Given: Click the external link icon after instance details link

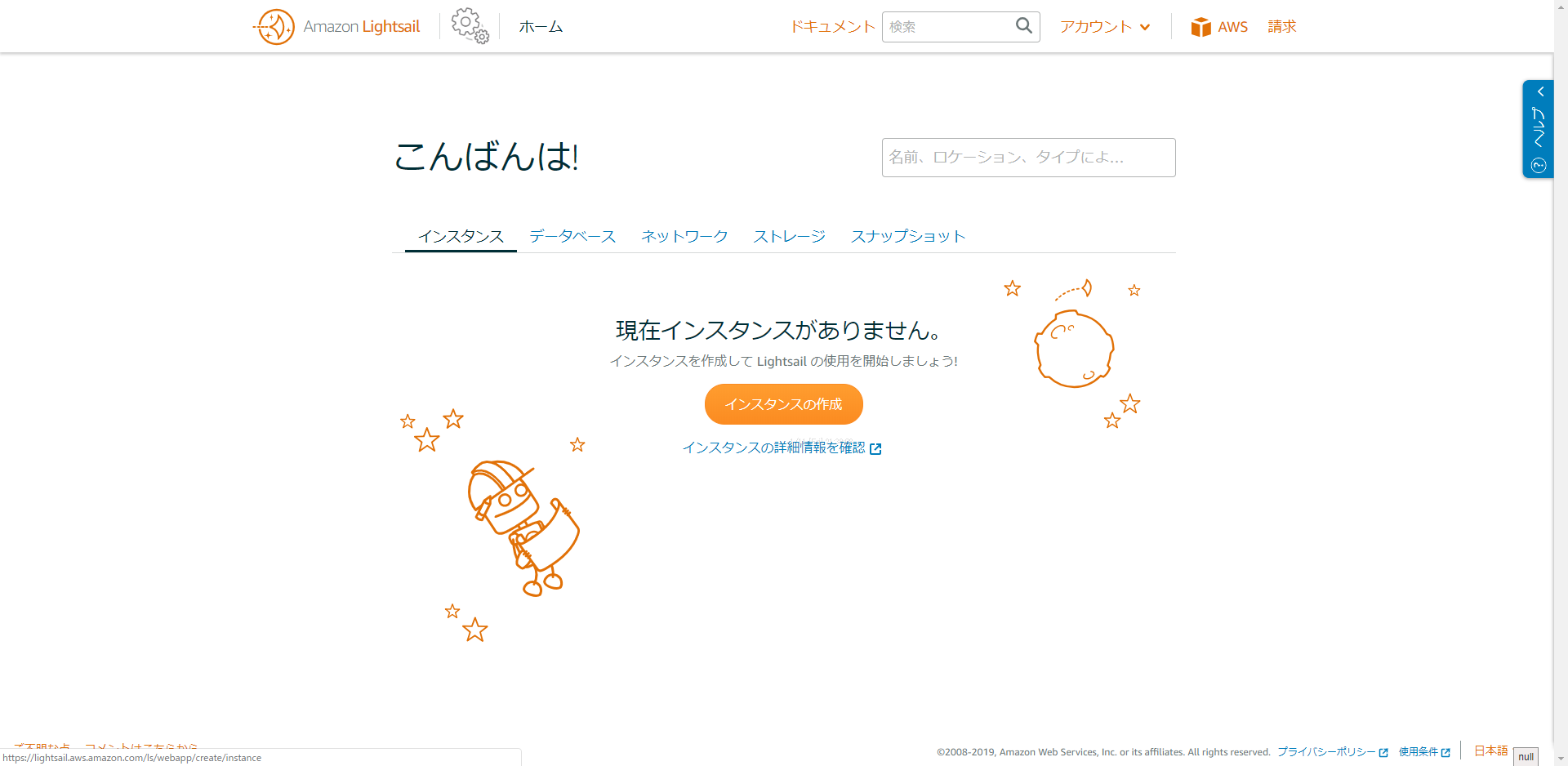Looking at the screenshot, I should click(x=875, y=448).
